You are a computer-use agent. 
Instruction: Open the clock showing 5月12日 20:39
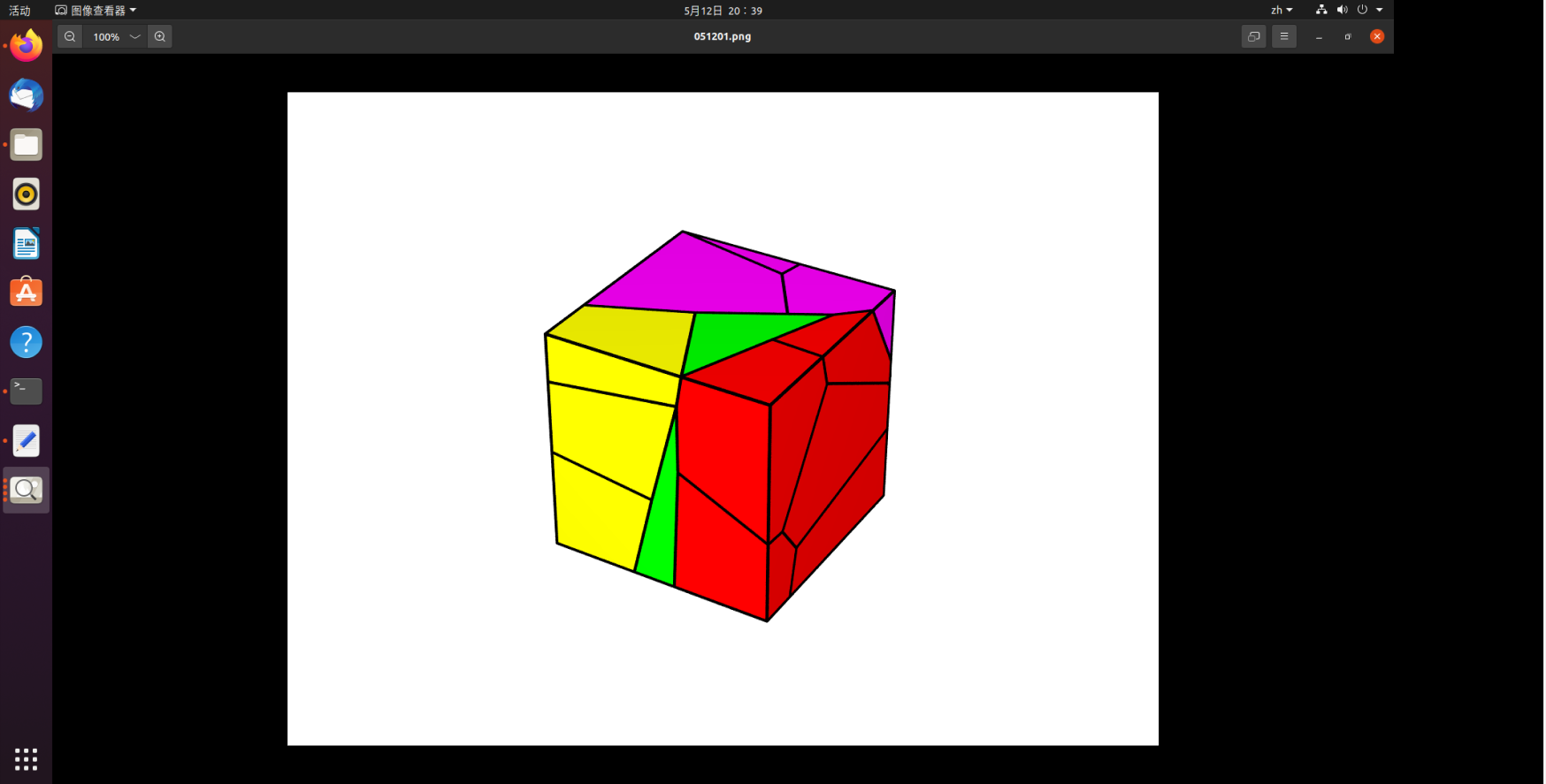coord(723,11)
